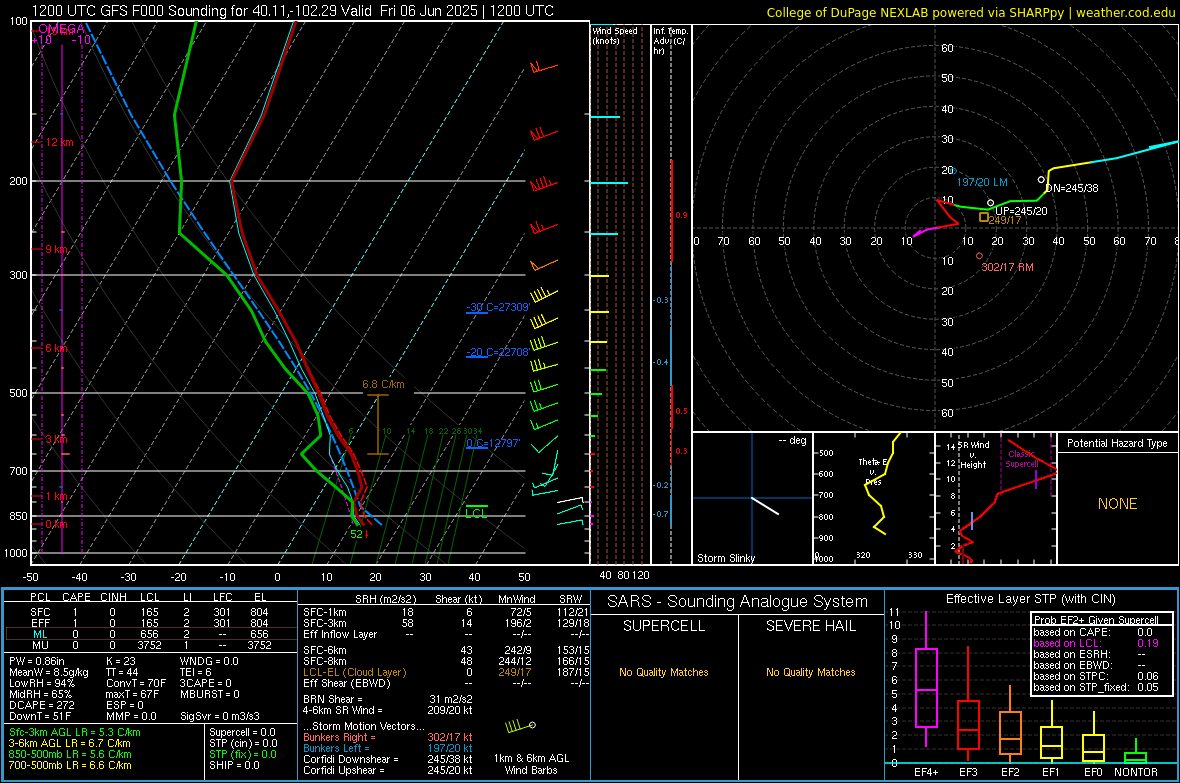Click the LCL-EL (Cloud Layer) row

[x=446, y=672]
